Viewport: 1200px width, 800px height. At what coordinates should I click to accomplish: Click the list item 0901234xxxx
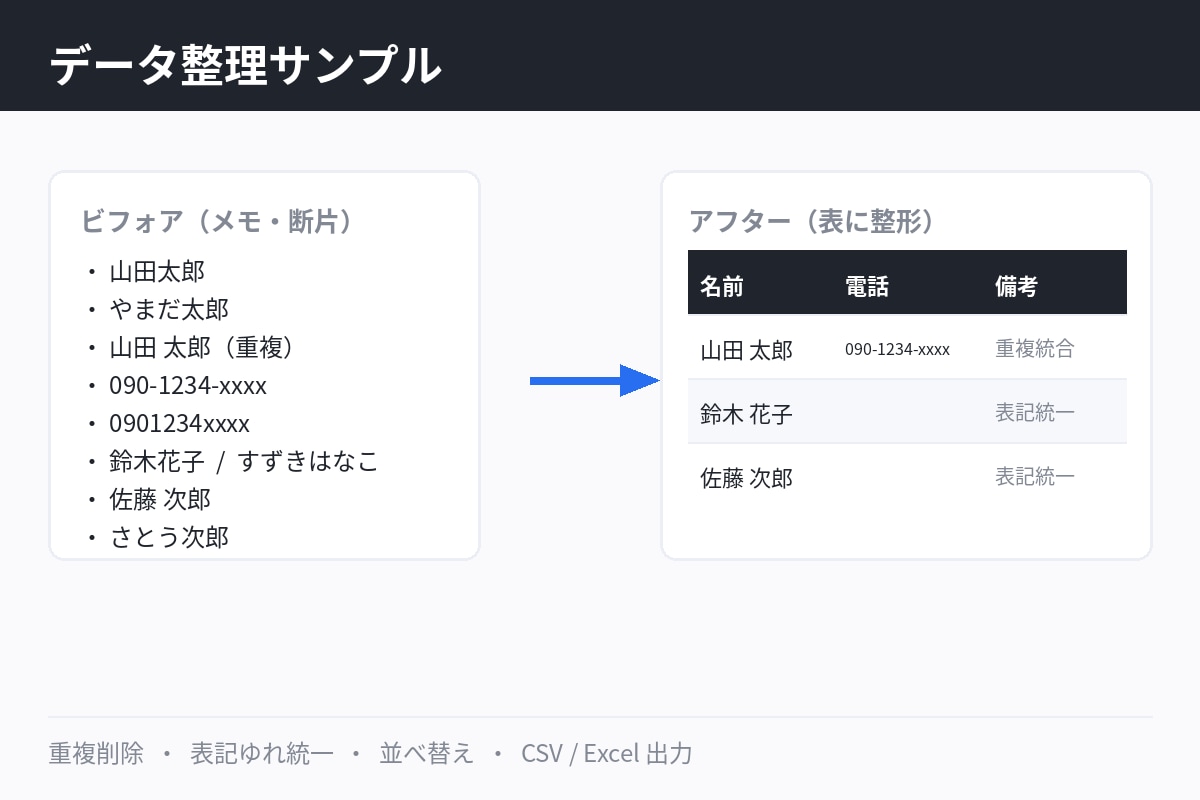[x=179, y=423]
